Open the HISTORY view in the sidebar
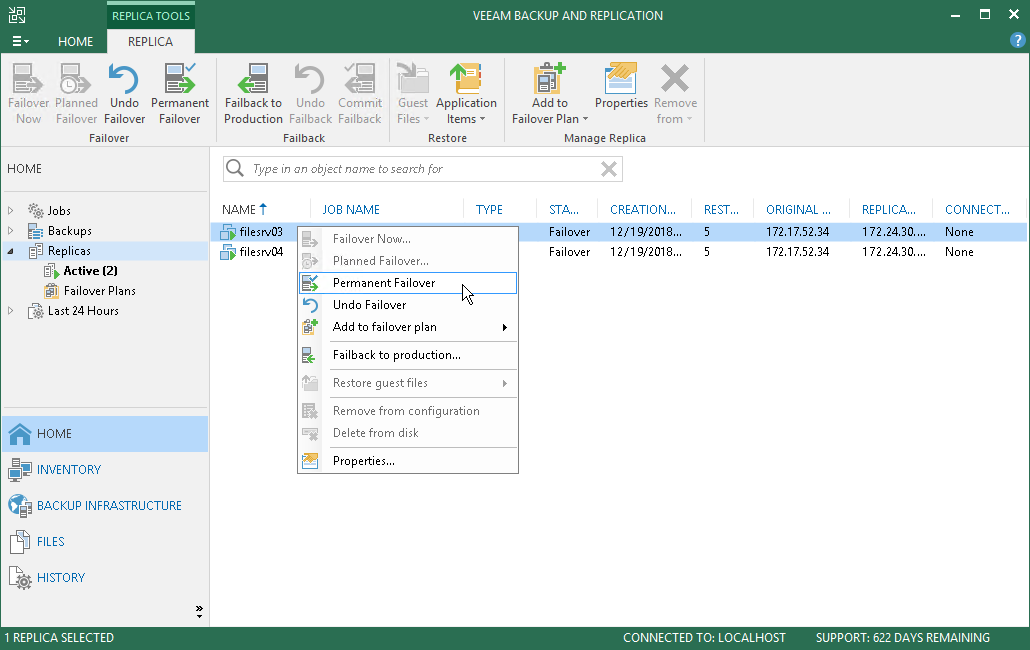Screen dimensions: 1030x650 coord(105,578)
